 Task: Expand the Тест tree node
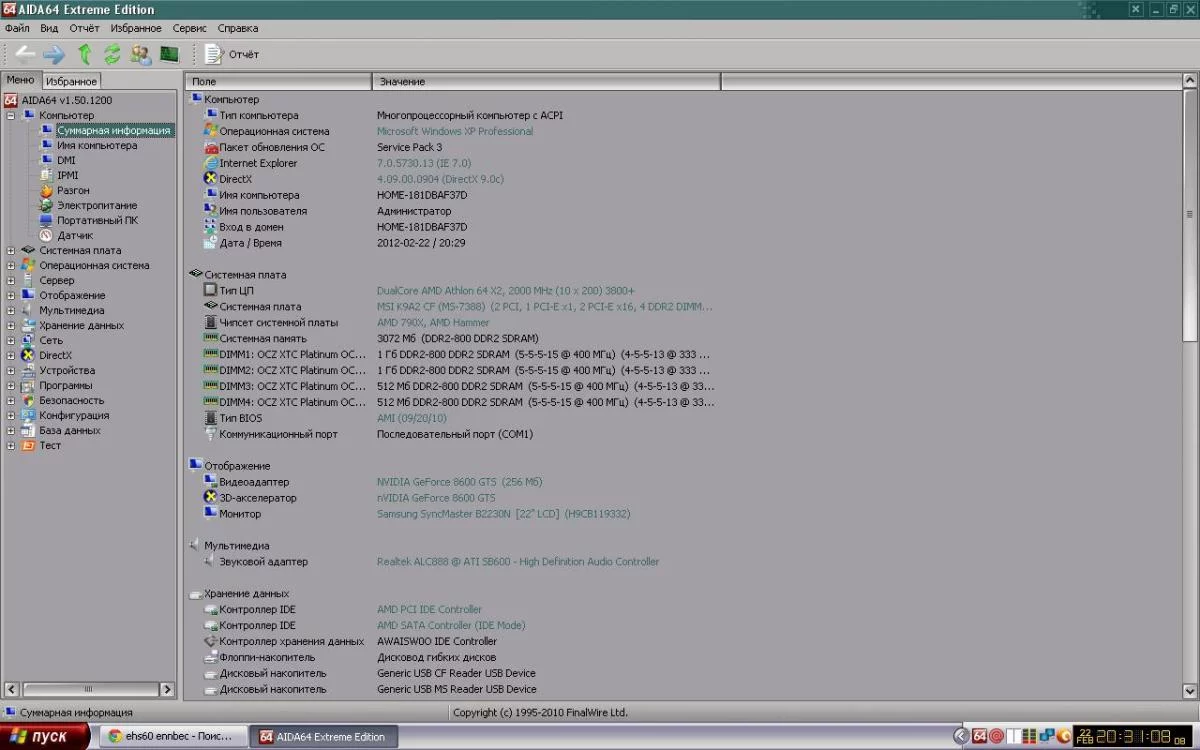tap(11, 446)
